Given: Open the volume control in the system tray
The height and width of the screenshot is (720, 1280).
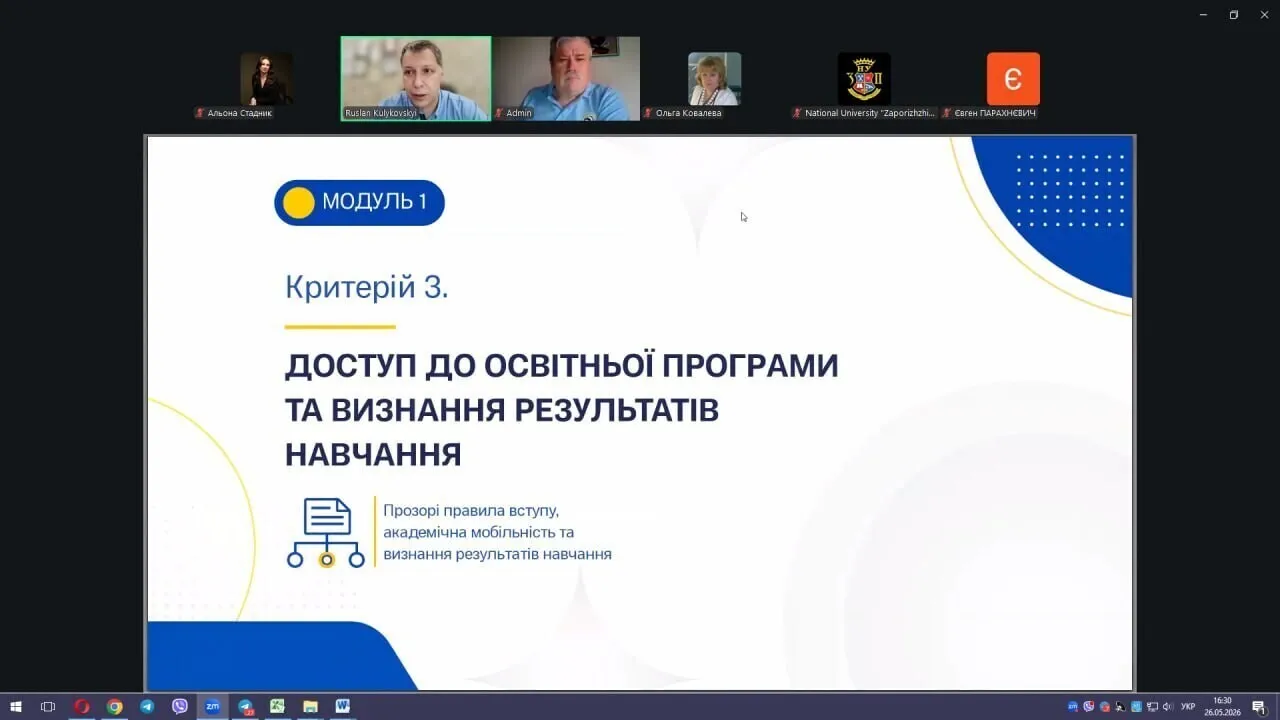Looking at the screenshot, I should tap(1168, 706).
